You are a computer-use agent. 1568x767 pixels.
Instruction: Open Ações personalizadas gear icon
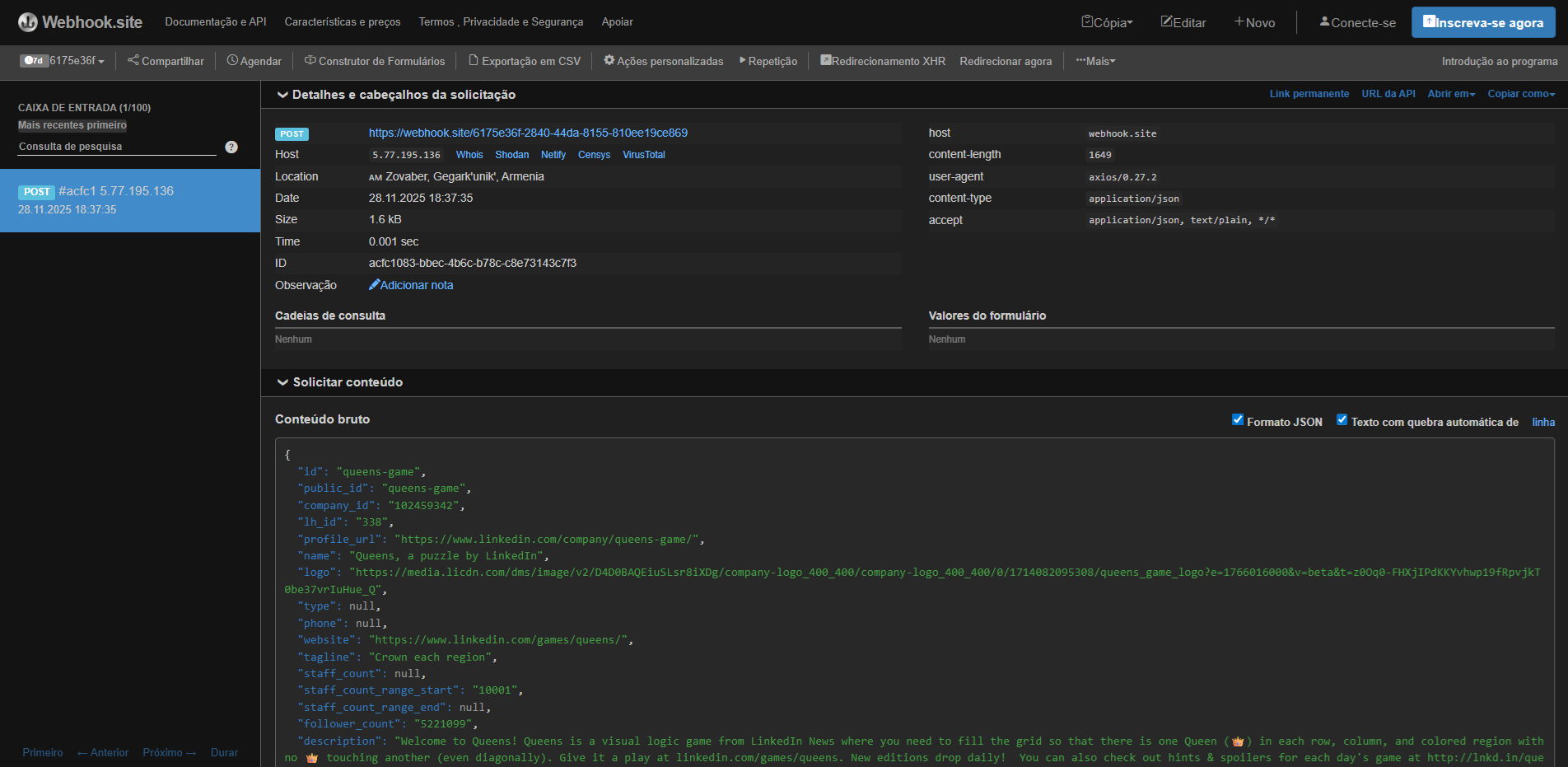click(609, 61)
